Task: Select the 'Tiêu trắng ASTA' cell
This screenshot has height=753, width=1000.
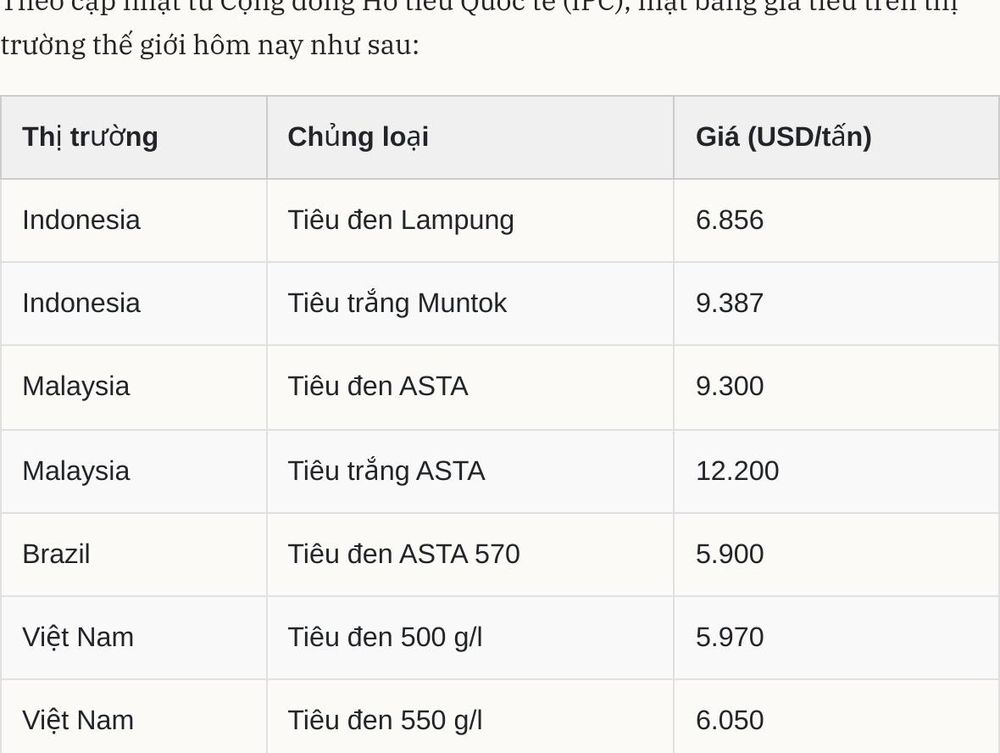Action: [x=470, y=471]
